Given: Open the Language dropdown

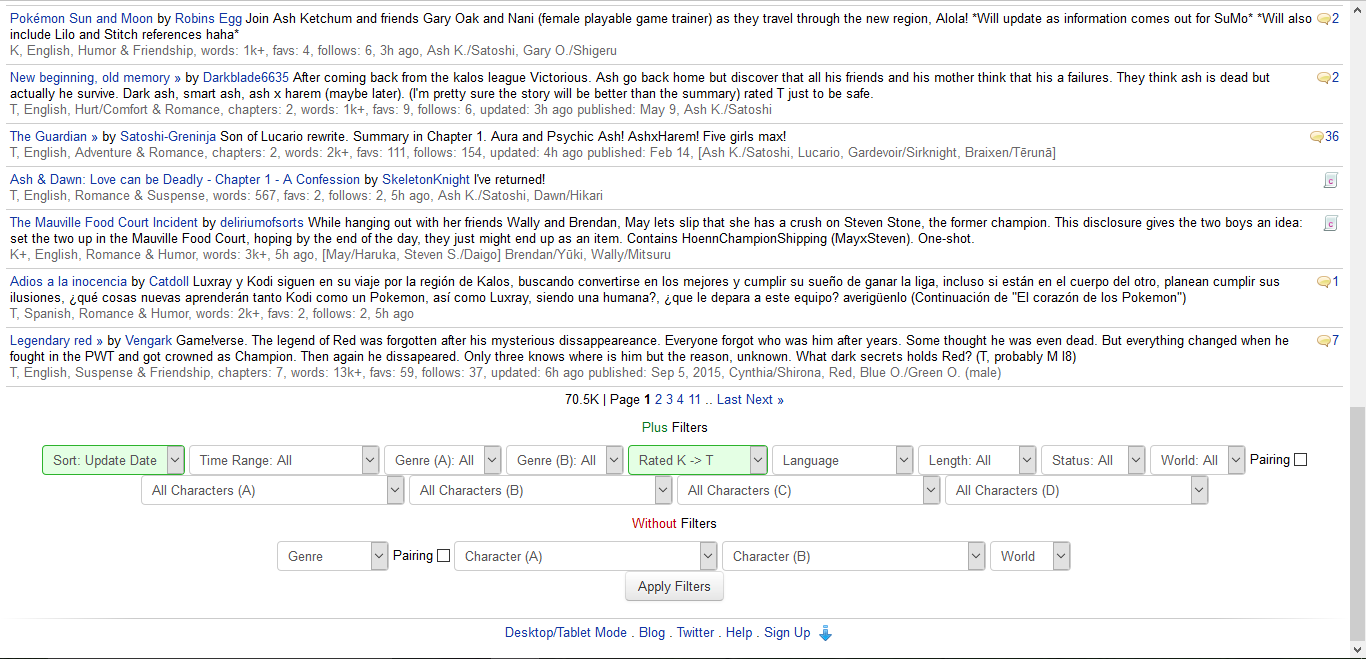Looking at the screenshot, I should pyautogui.click(x=842, y=460).
